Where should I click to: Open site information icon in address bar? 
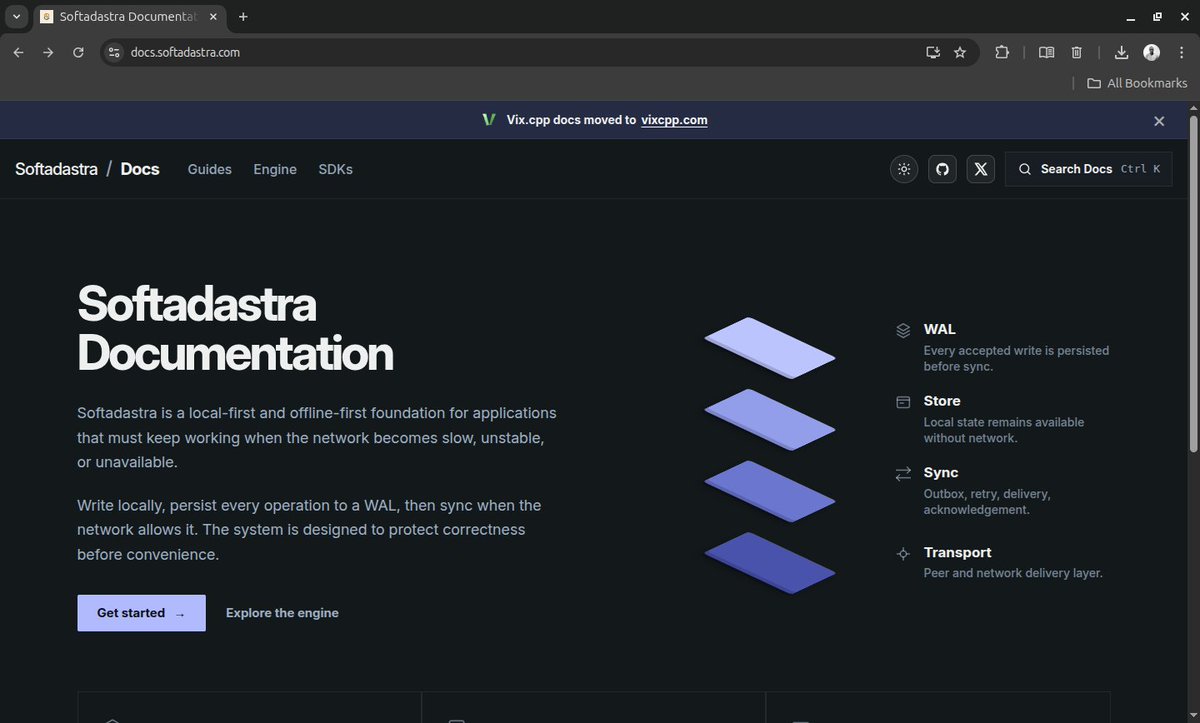tap(114, 52)
